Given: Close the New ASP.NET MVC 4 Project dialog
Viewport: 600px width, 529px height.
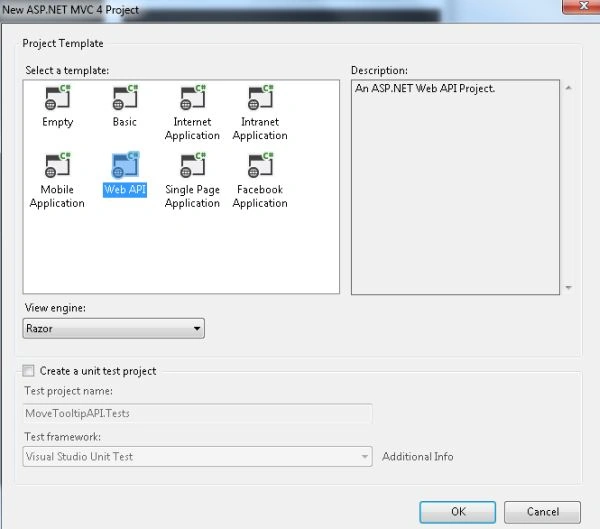Looking at the screenshot, I should click(583, 6).
